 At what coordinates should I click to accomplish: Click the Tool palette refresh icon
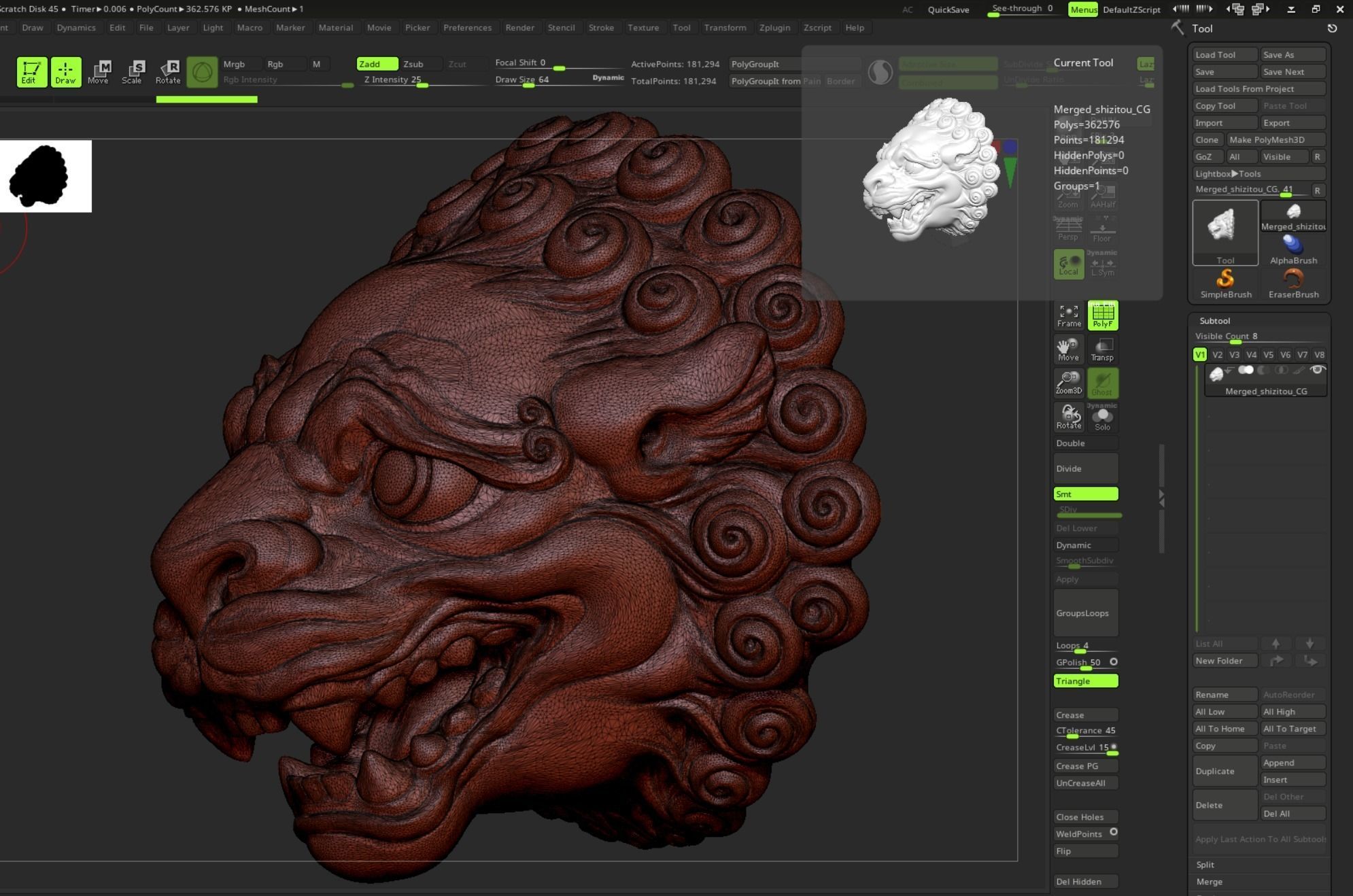point(1332,28)
